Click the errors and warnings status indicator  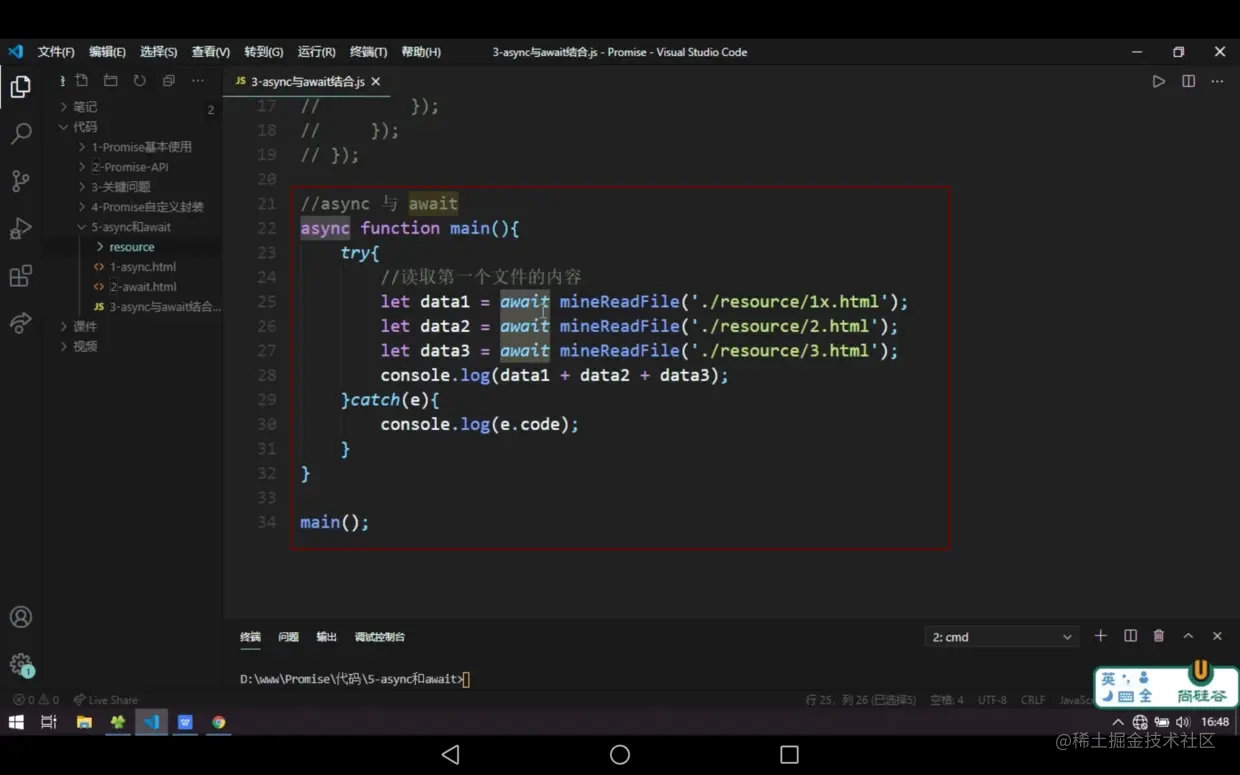click(x=36, y=700)
